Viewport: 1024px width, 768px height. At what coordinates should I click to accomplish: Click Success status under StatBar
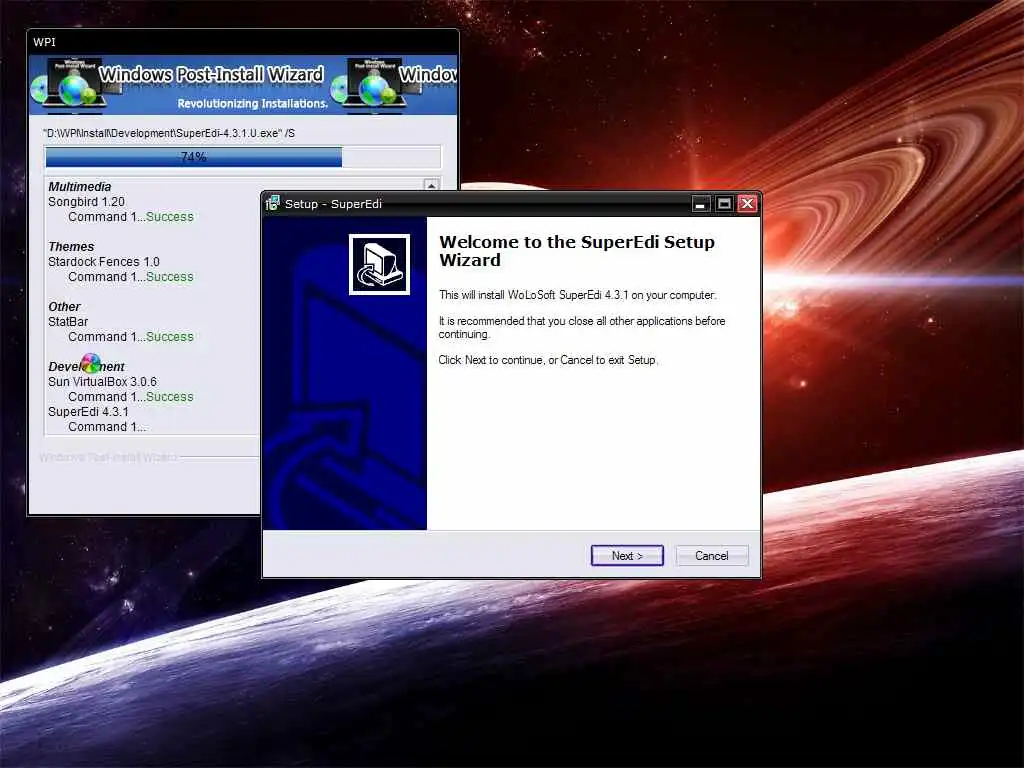tap(170, 337)
